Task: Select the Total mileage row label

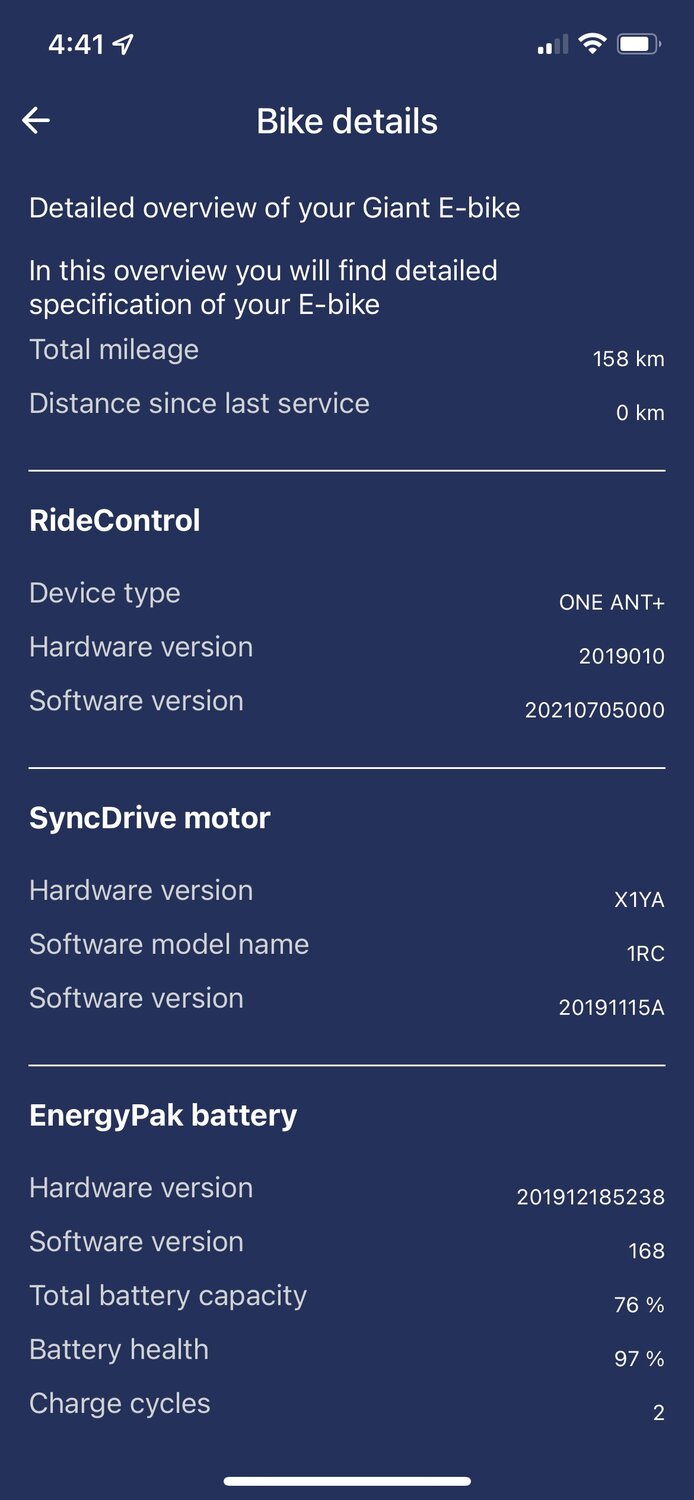Action: (x=114, y=350)
